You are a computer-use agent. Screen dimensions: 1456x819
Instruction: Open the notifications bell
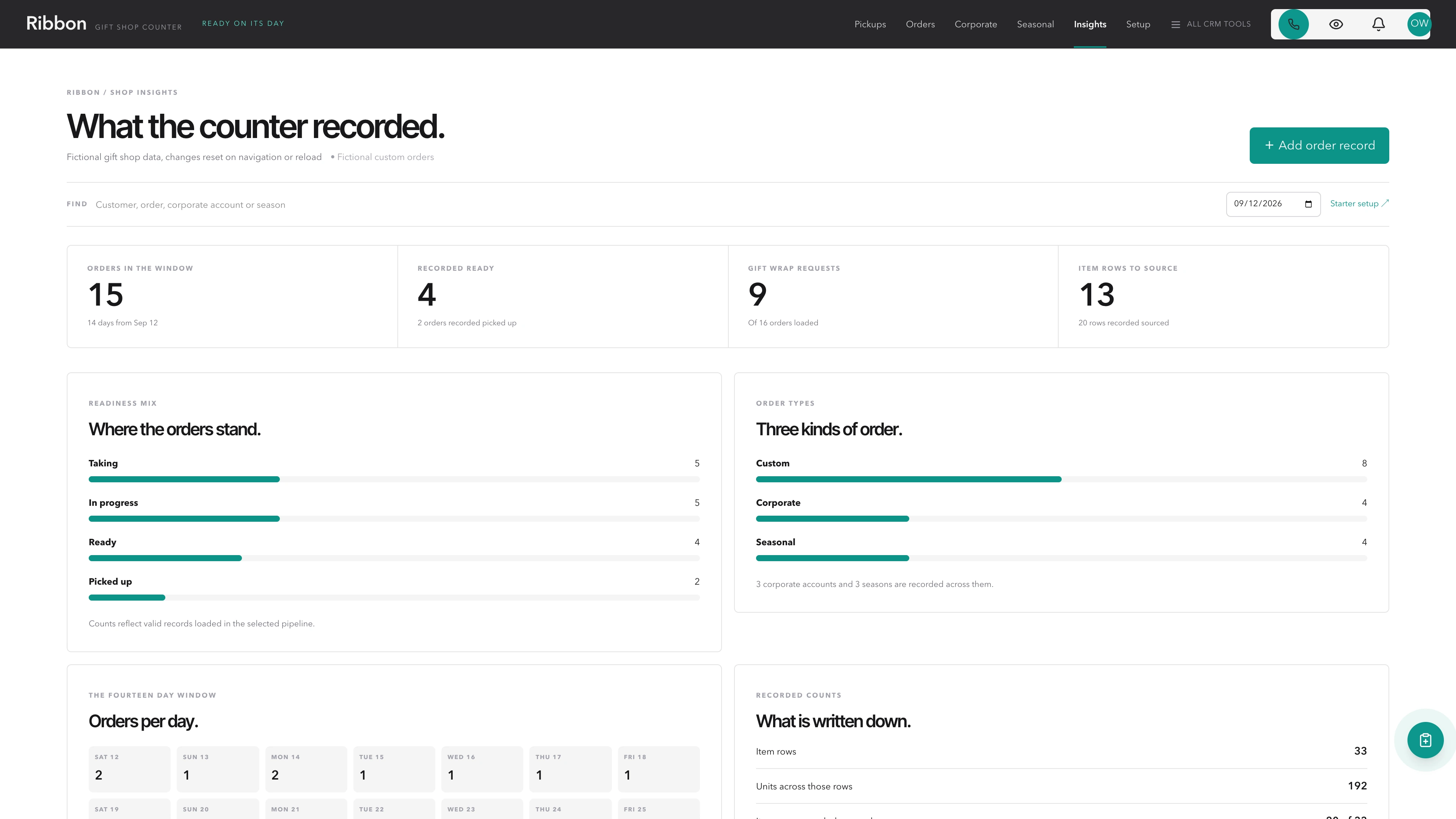1379,24
